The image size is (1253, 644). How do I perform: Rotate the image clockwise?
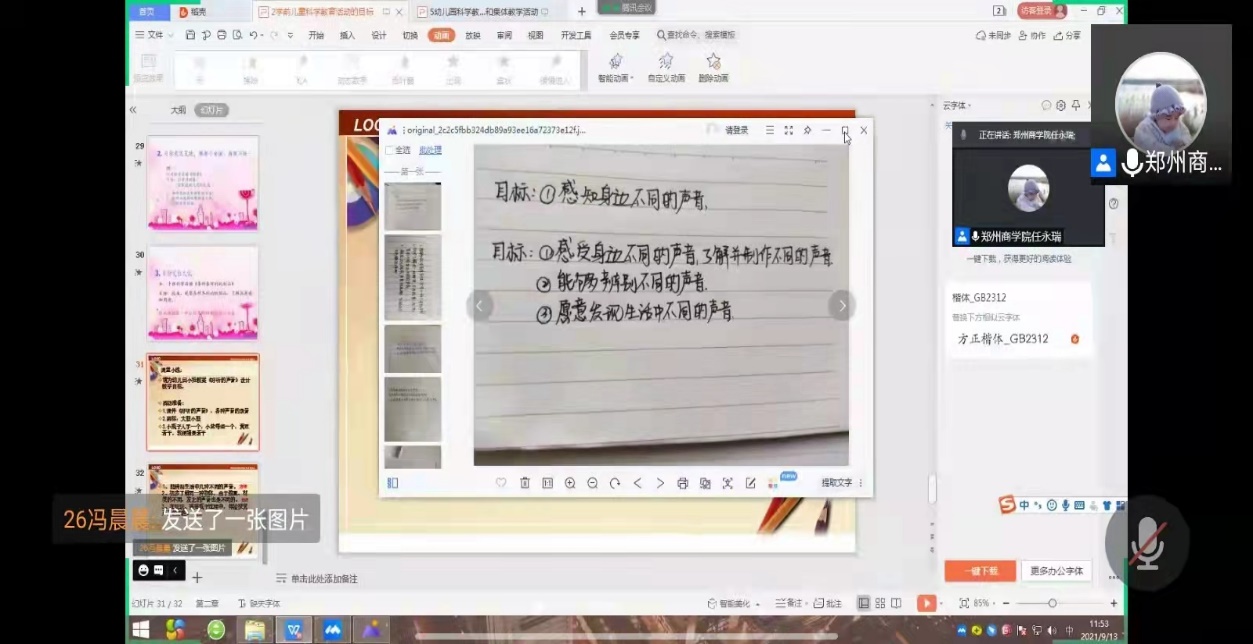(615, 483)
